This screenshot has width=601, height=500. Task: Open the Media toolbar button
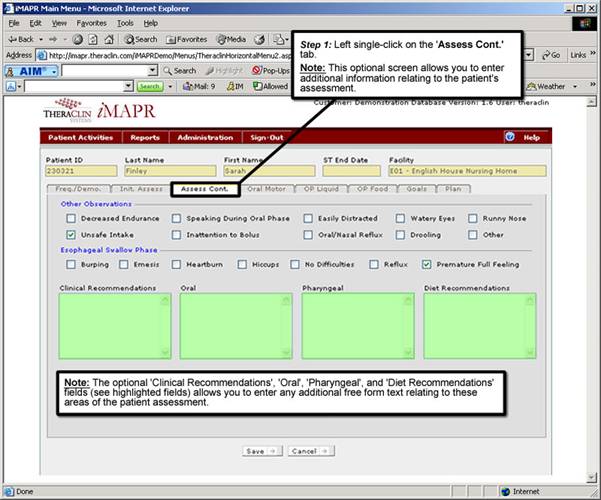point(231,39)
